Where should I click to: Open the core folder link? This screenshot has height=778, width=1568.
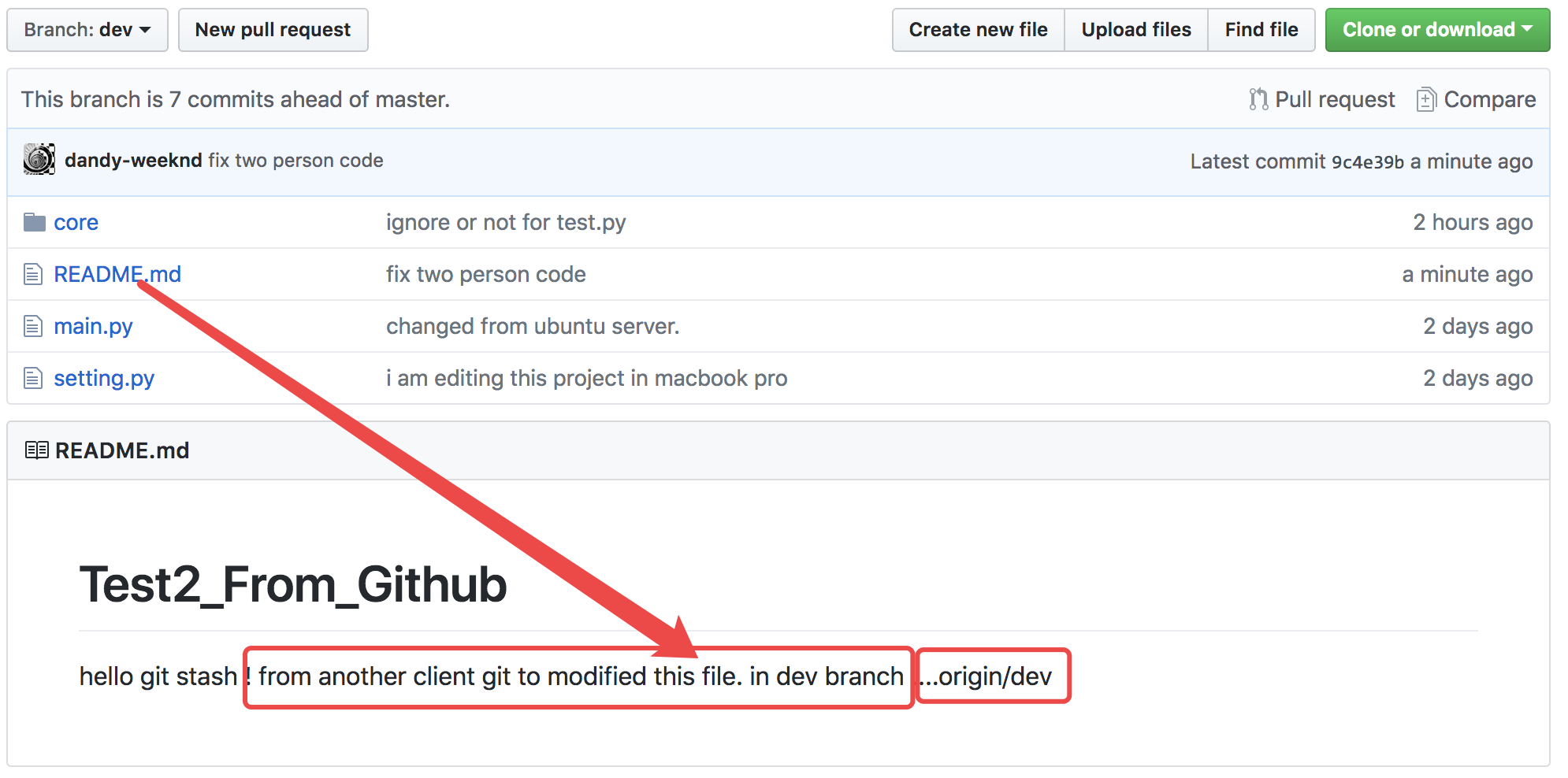coord(76,223)
